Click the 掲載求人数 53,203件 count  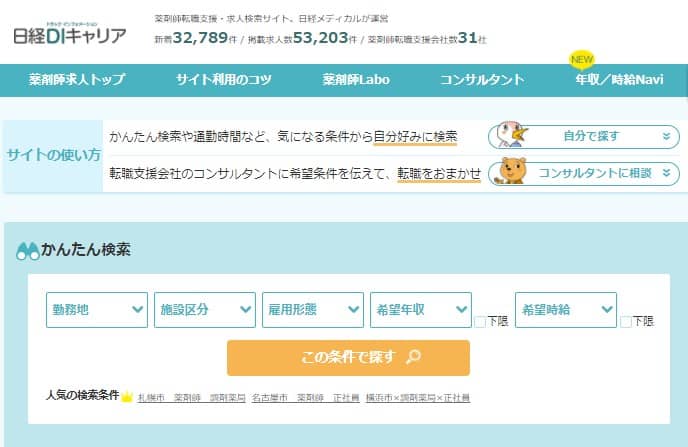coord(302,38)
